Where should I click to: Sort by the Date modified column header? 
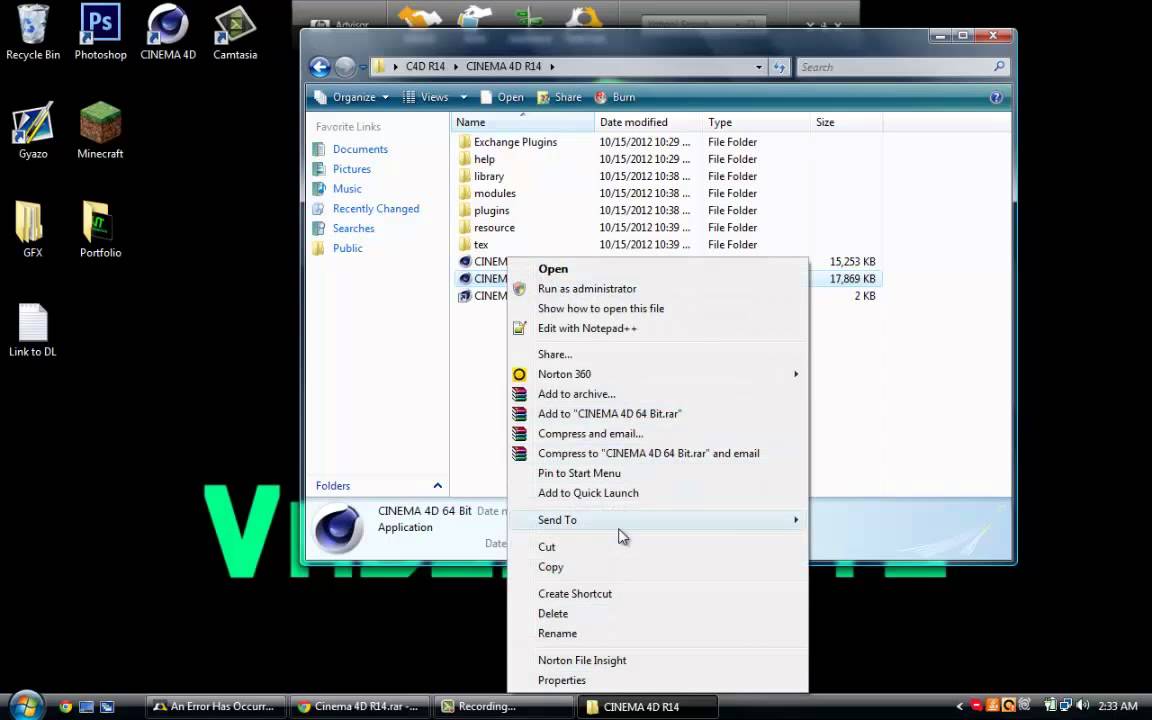[649, 122]
